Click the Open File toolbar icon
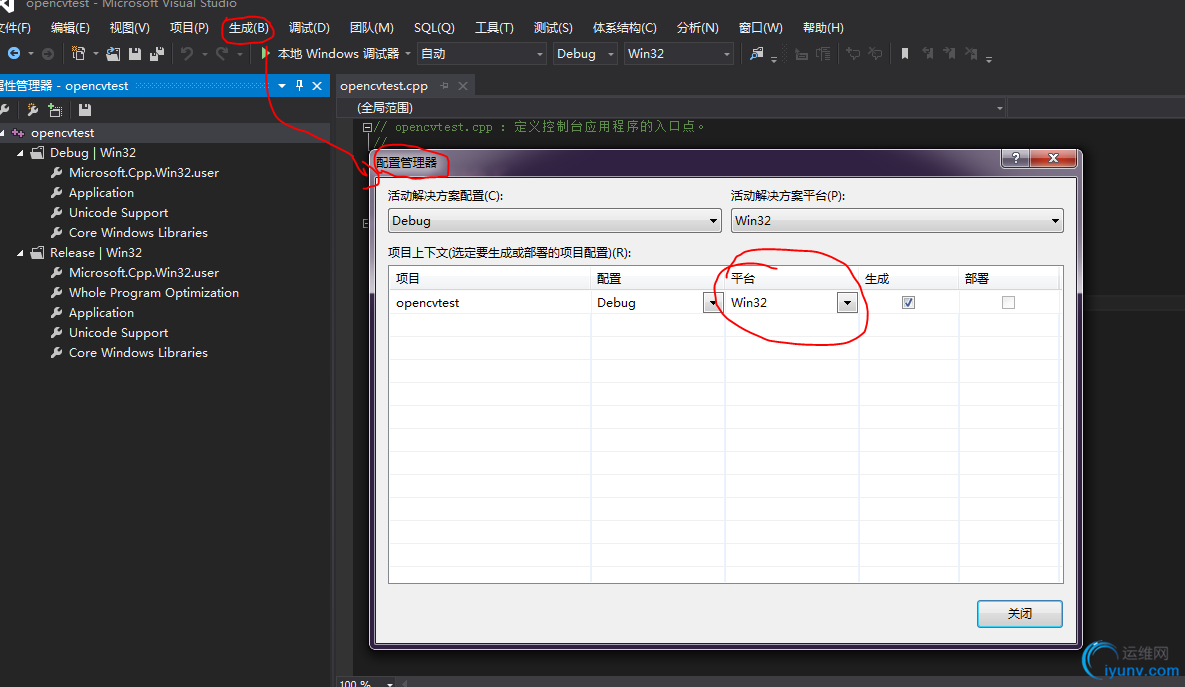Viewport: 1185px width, 687px height. click(x=113, y=54)
